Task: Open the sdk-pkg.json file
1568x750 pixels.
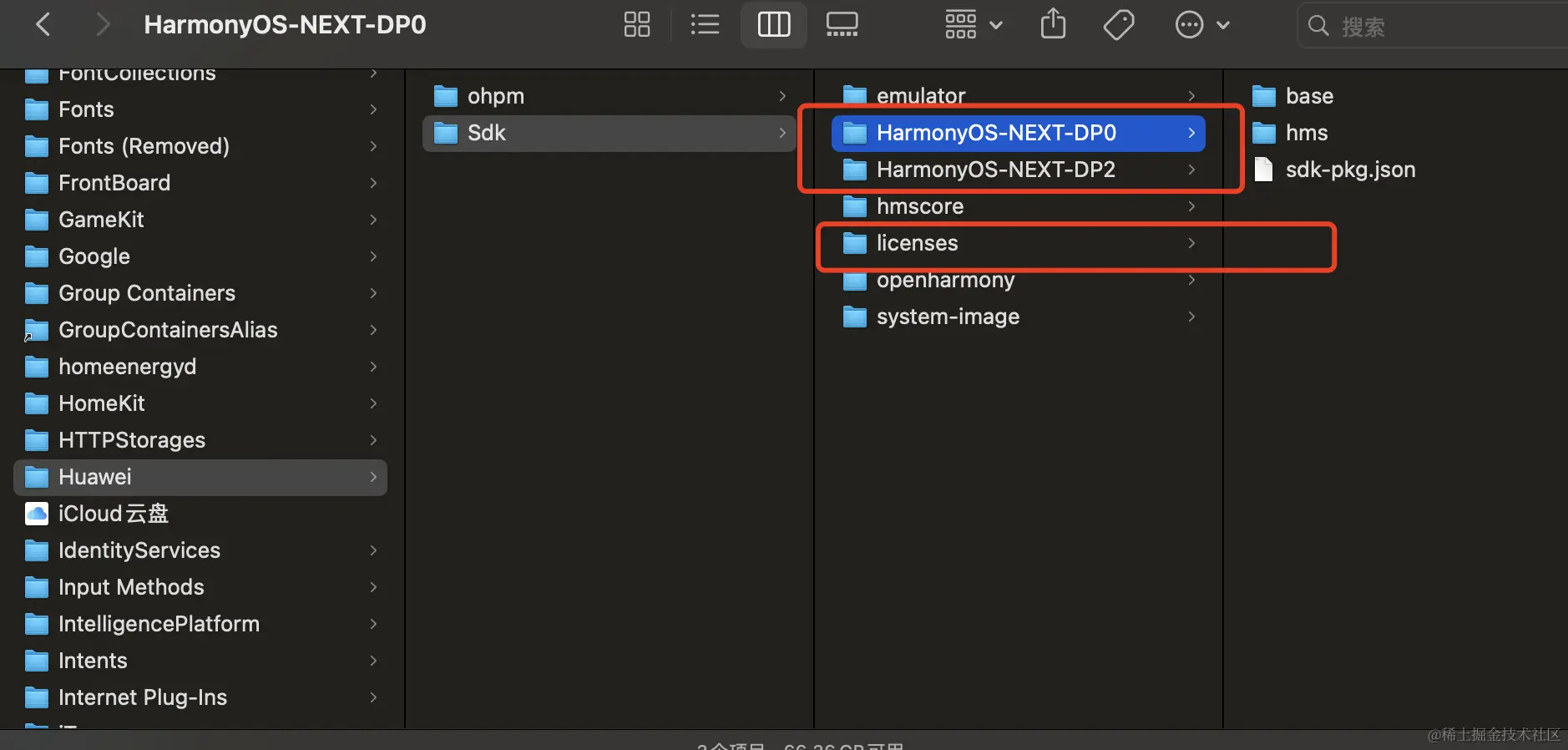Action: [1349, 170]
